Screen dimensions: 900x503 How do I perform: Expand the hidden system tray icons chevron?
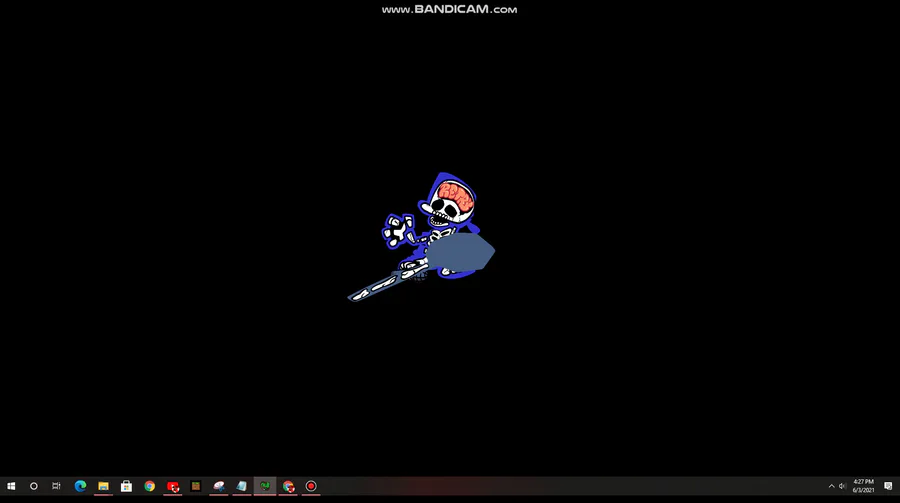(831, 486)
